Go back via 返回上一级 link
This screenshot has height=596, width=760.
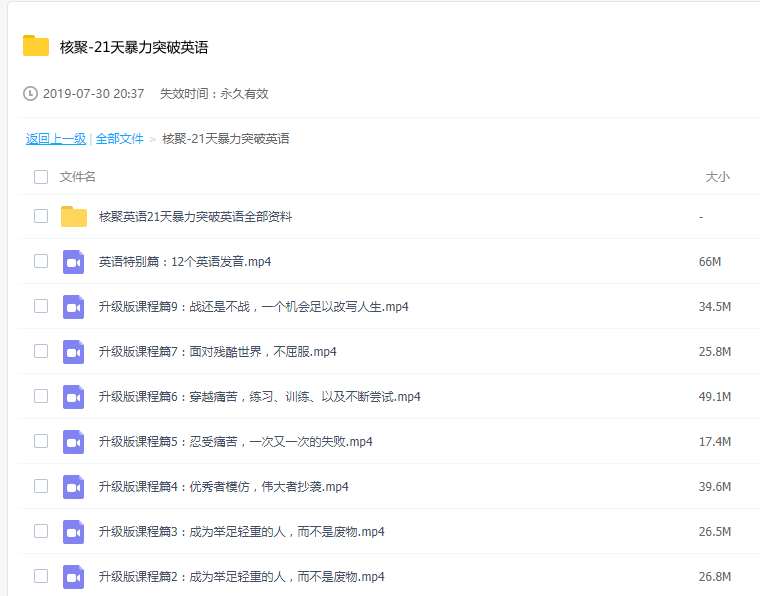(56, 139)
